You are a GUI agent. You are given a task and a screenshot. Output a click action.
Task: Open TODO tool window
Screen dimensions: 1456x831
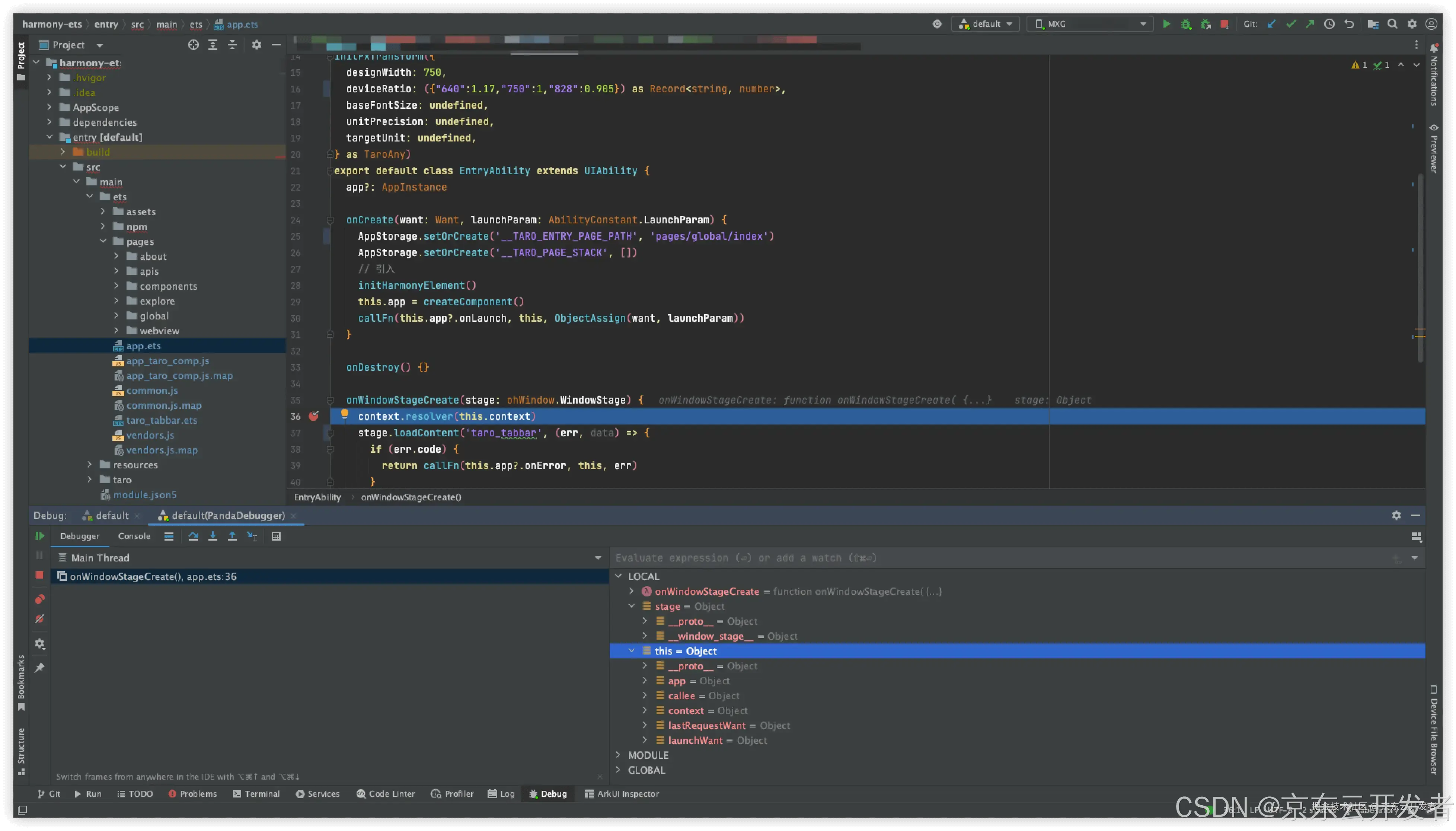pyautogui.click(x=135, y=793)
